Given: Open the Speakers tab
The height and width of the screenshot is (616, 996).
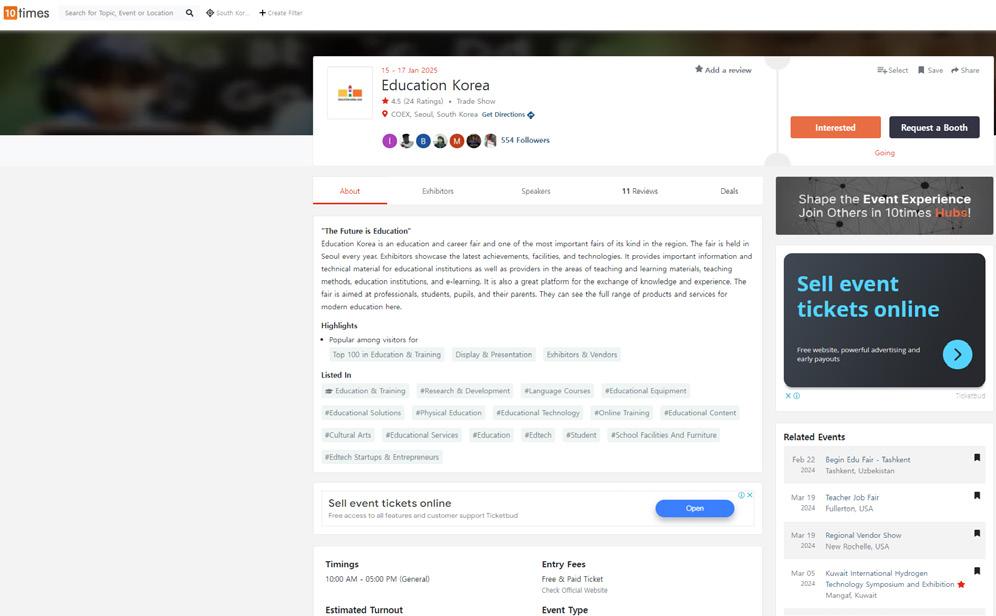Looking at the screenshot, I should point(535,191).
